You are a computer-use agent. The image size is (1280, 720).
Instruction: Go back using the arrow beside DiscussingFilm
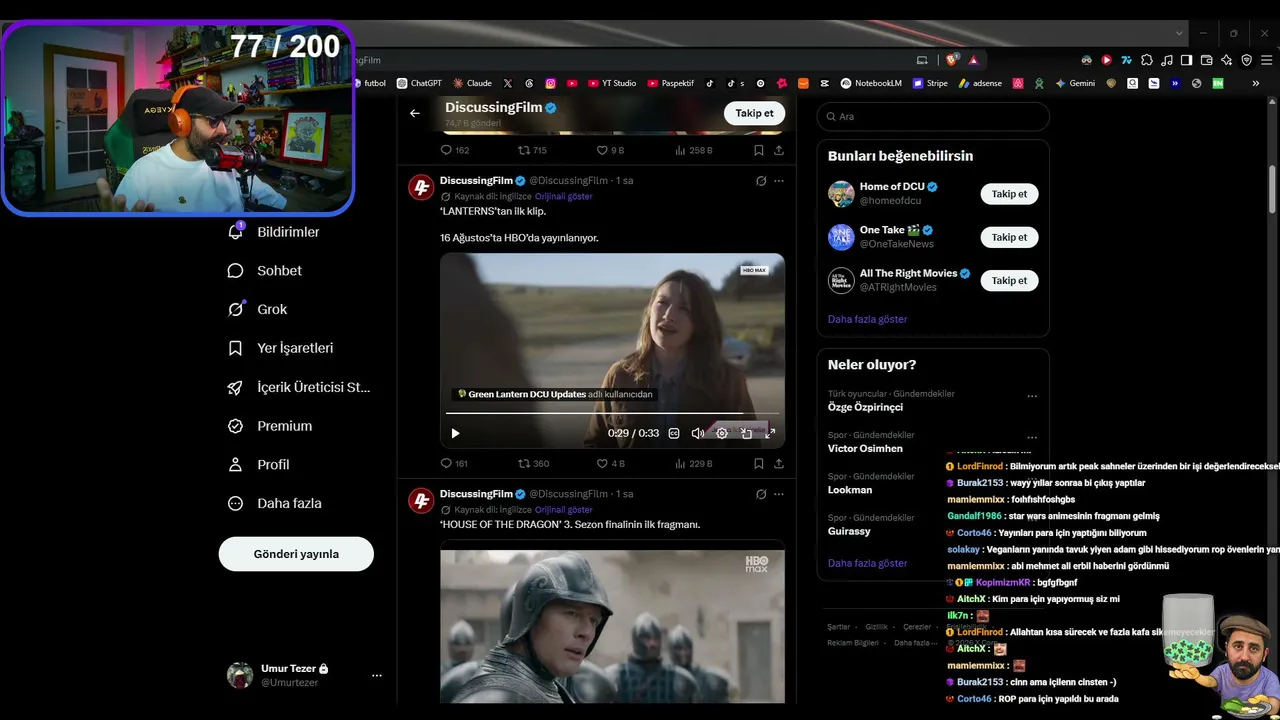[x=415, y=113]
